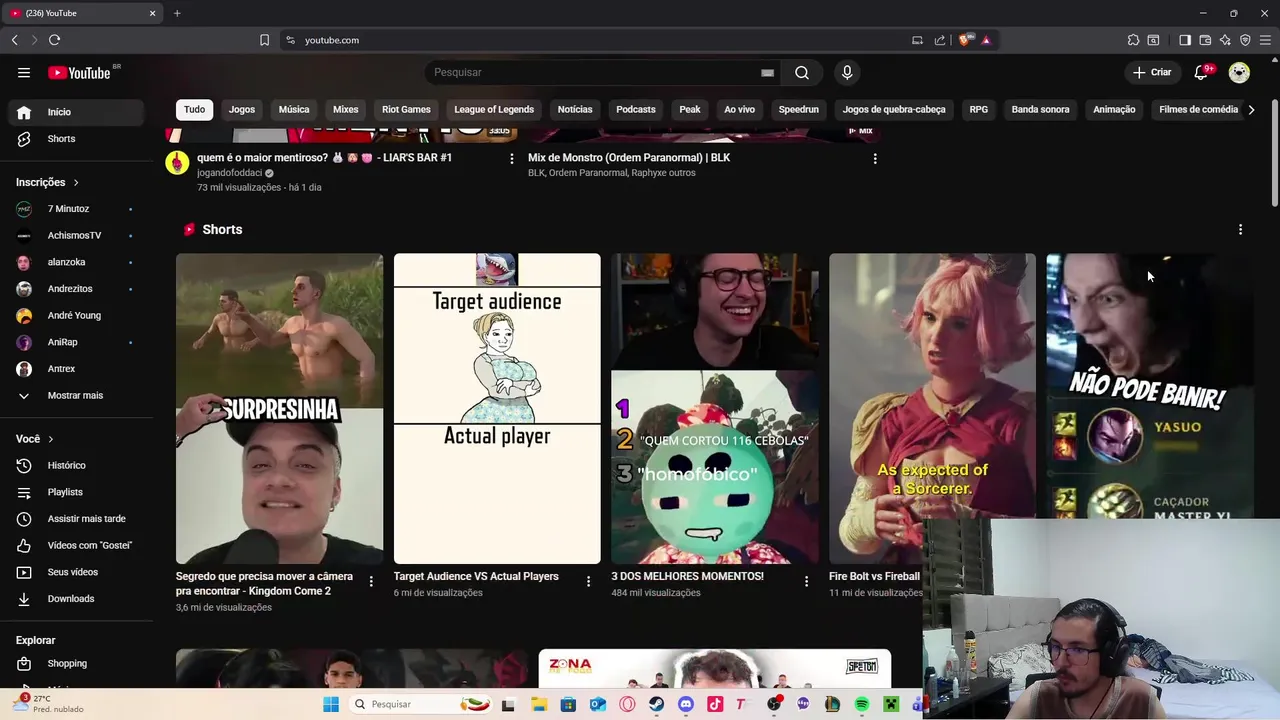Open Histórico in the sidebar
The width and height of the screenshot is (1280, 720).
tap(78, 465)
